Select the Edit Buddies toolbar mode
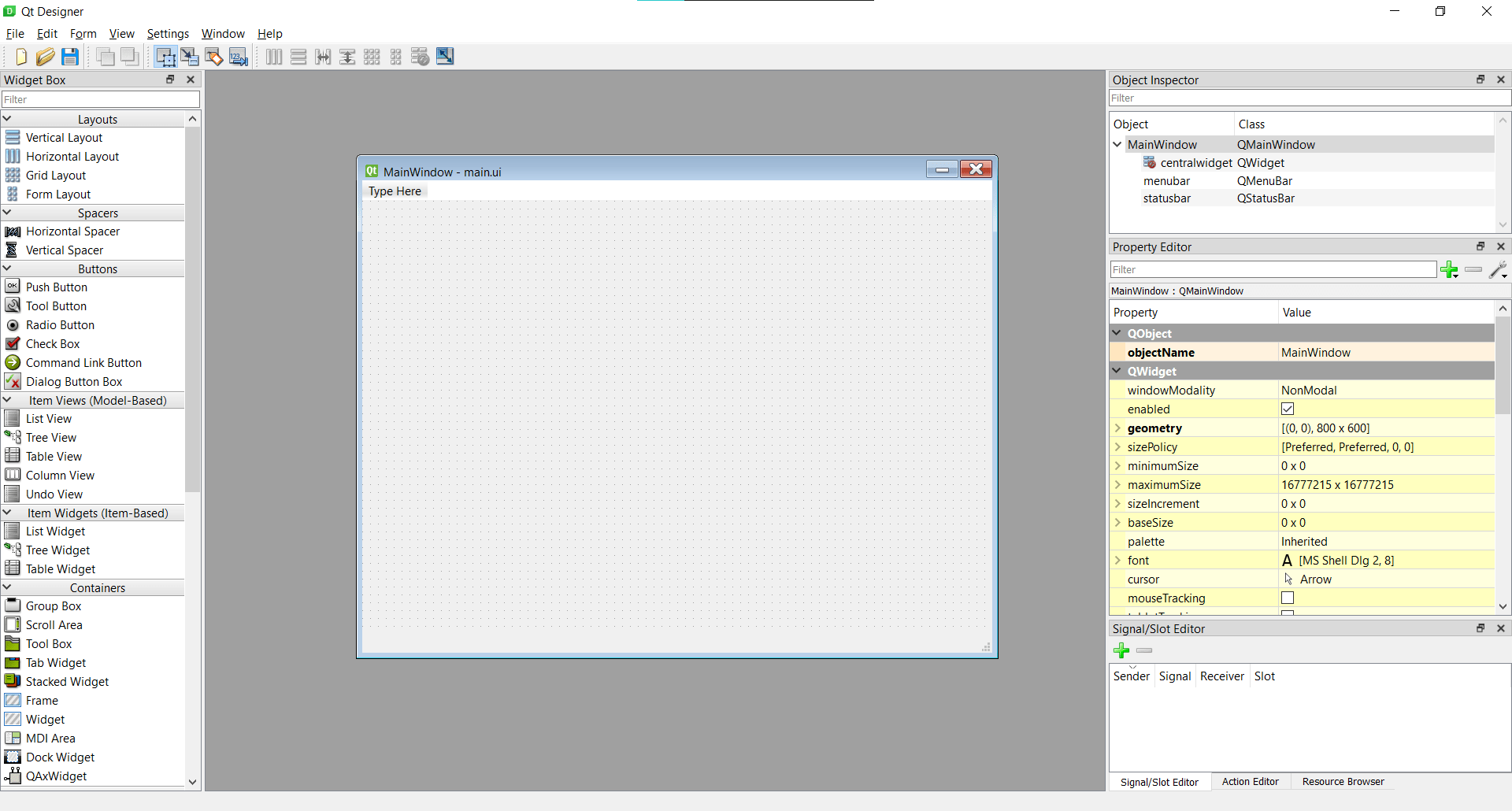1512x811 pixels. 214,56
